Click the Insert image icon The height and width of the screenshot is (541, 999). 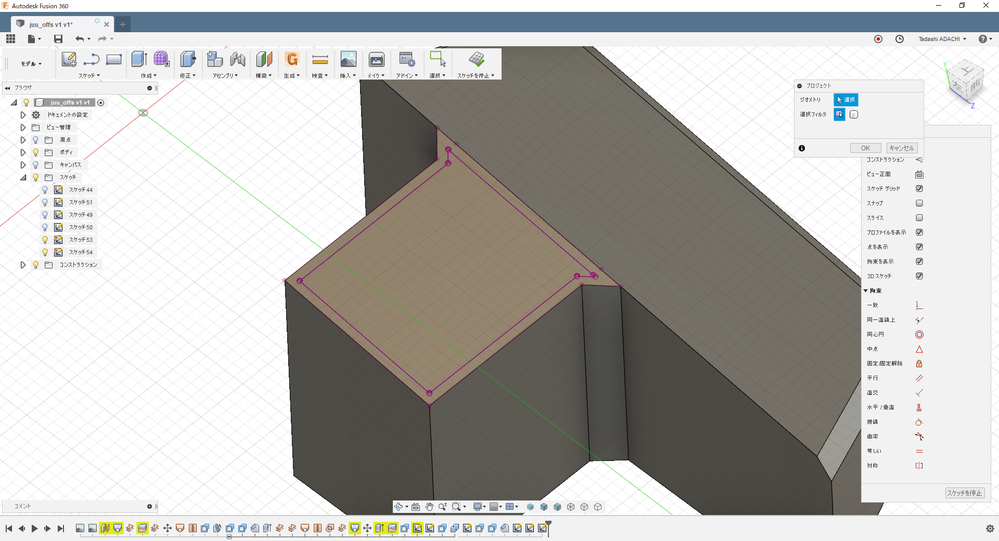[x=348, y=60]
